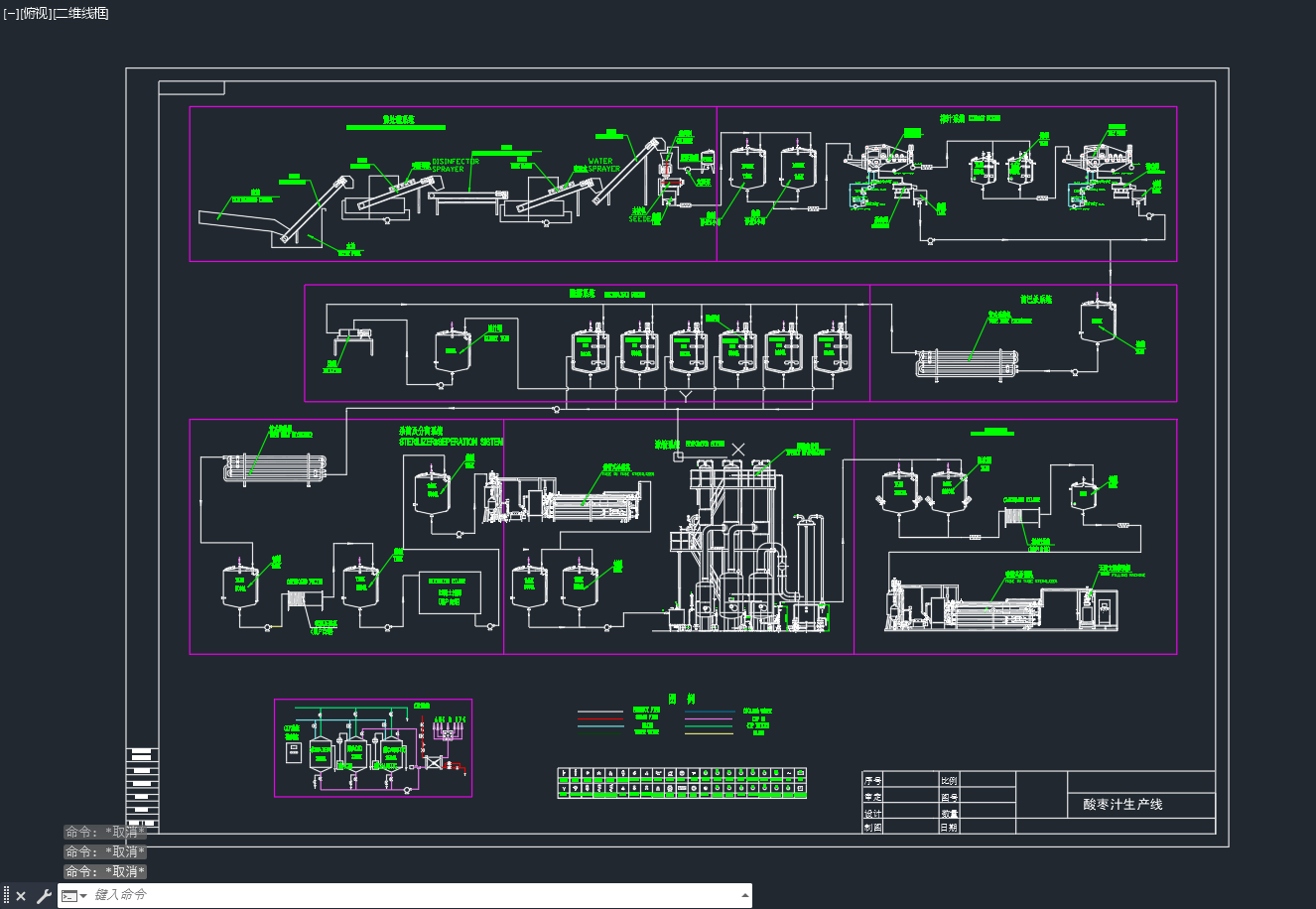Select the 制图 title block label
Screen dimensions: 1316x909
click(x=872, y=828)
